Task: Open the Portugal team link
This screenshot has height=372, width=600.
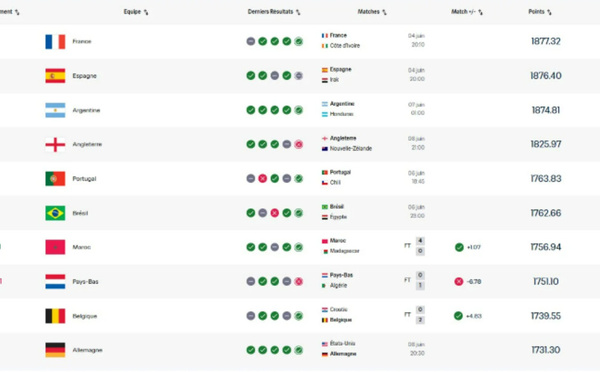Action: click(x=84, y=179)
